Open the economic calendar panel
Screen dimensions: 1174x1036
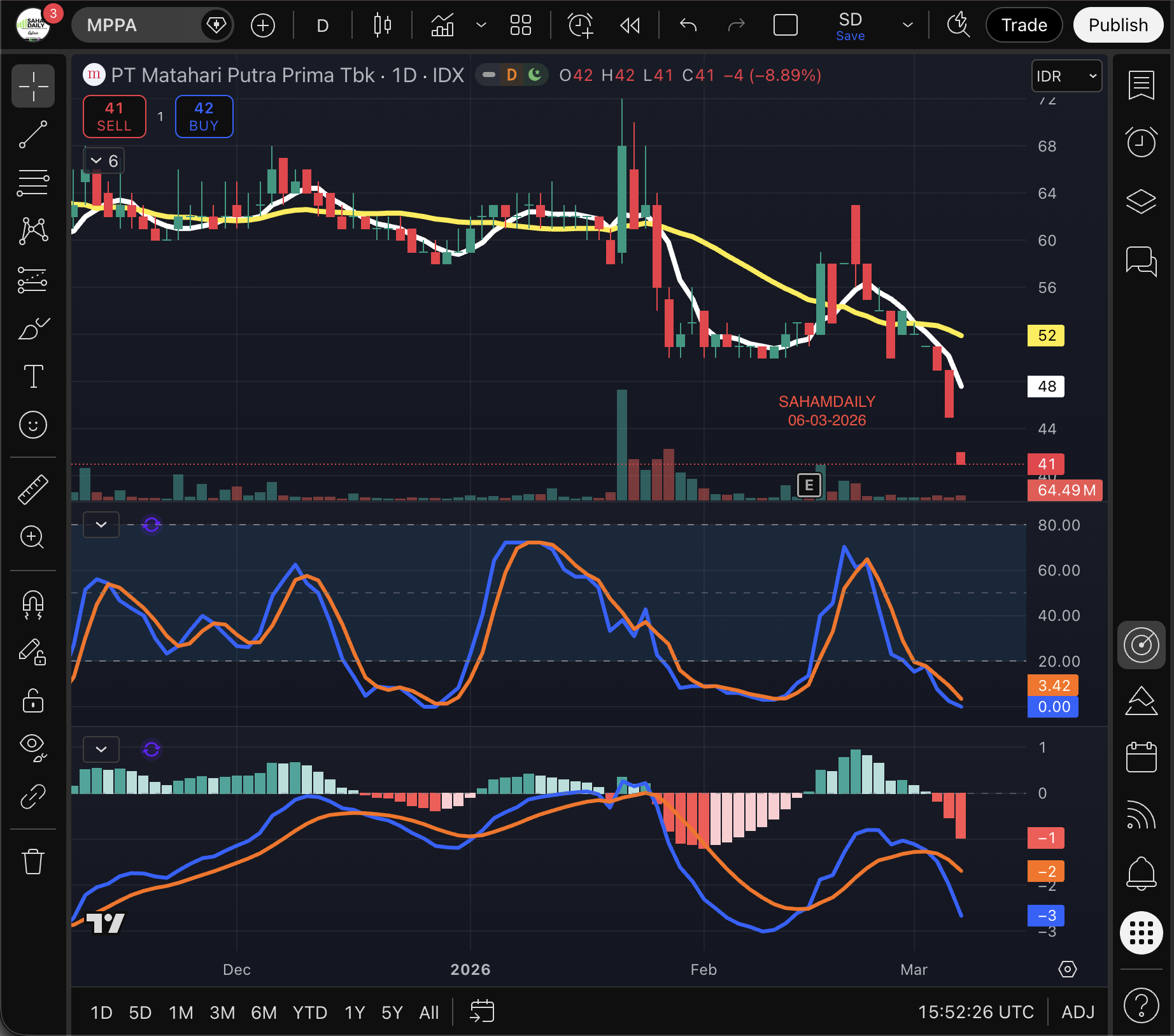click(1141, 757)
